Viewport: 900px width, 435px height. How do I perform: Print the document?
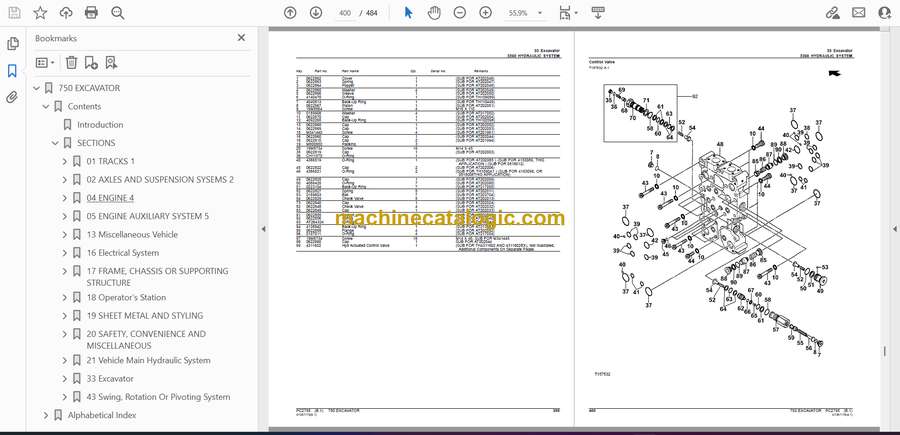[x=91, y=13]
